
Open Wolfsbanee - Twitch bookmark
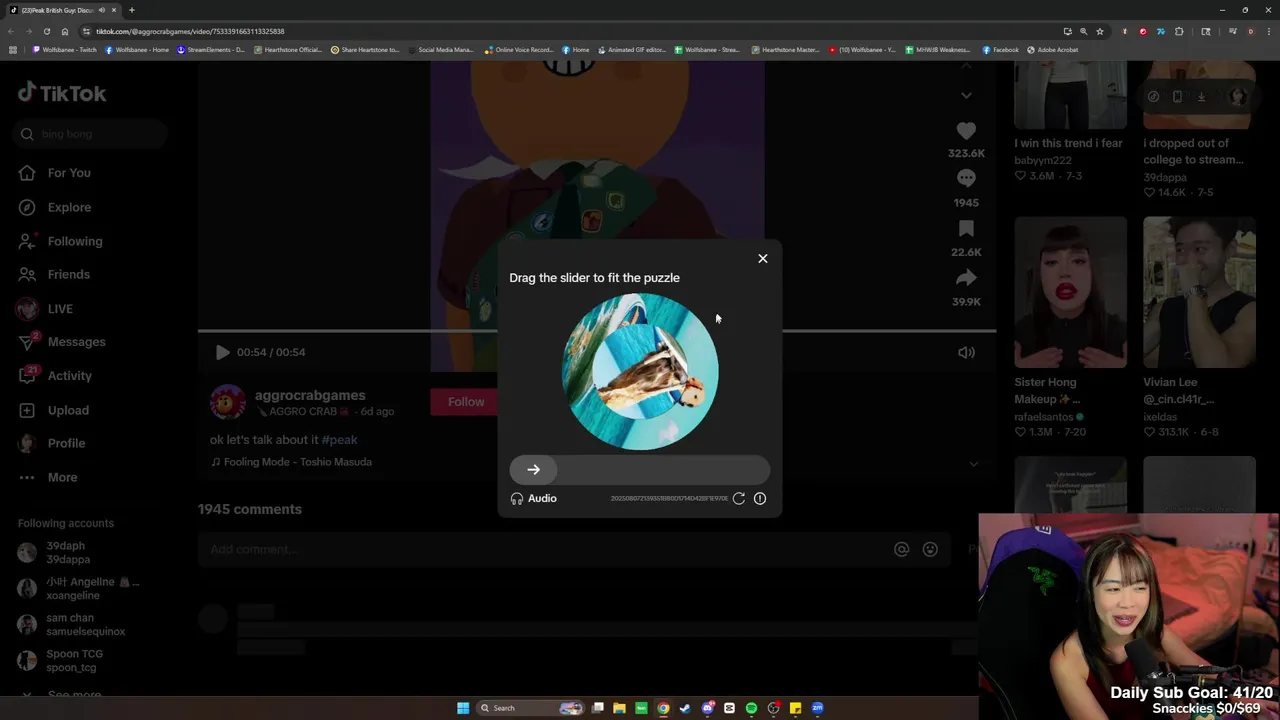click(65, 49)
